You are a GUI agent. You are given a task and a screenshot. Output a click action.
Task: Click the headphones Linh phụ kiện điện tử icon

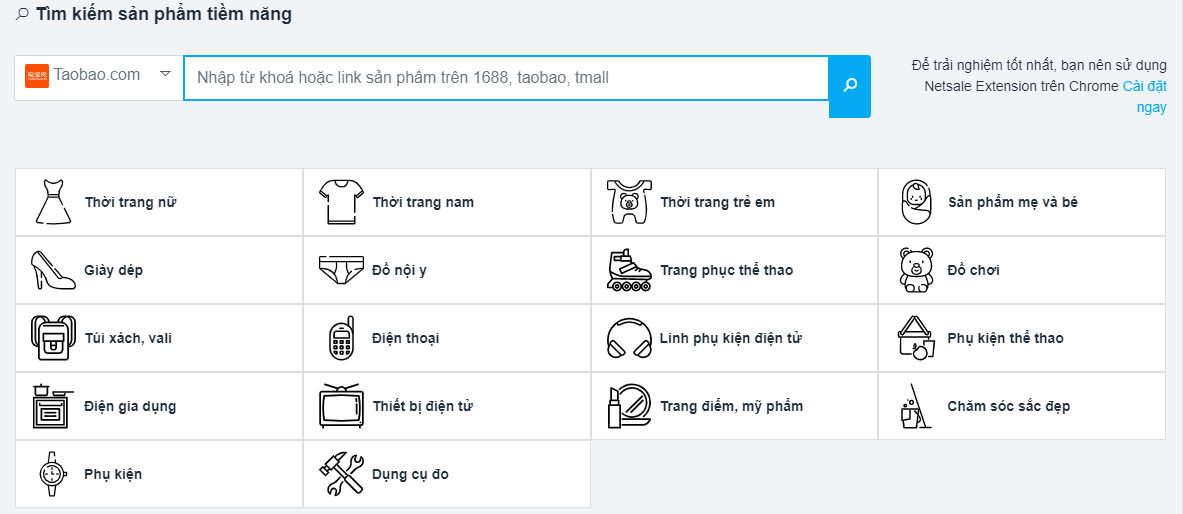tap(628, 338)
